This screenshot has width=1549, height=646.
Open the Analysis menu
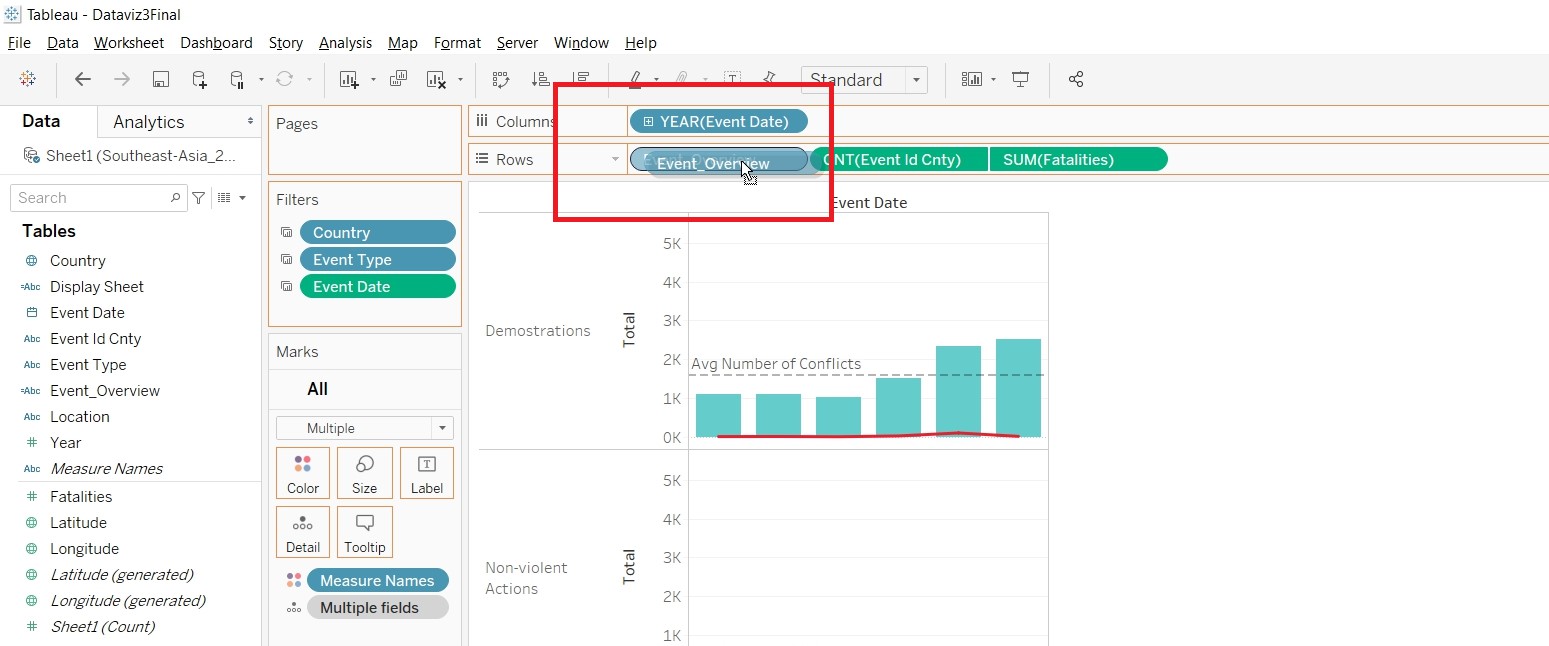pos(345,43)
